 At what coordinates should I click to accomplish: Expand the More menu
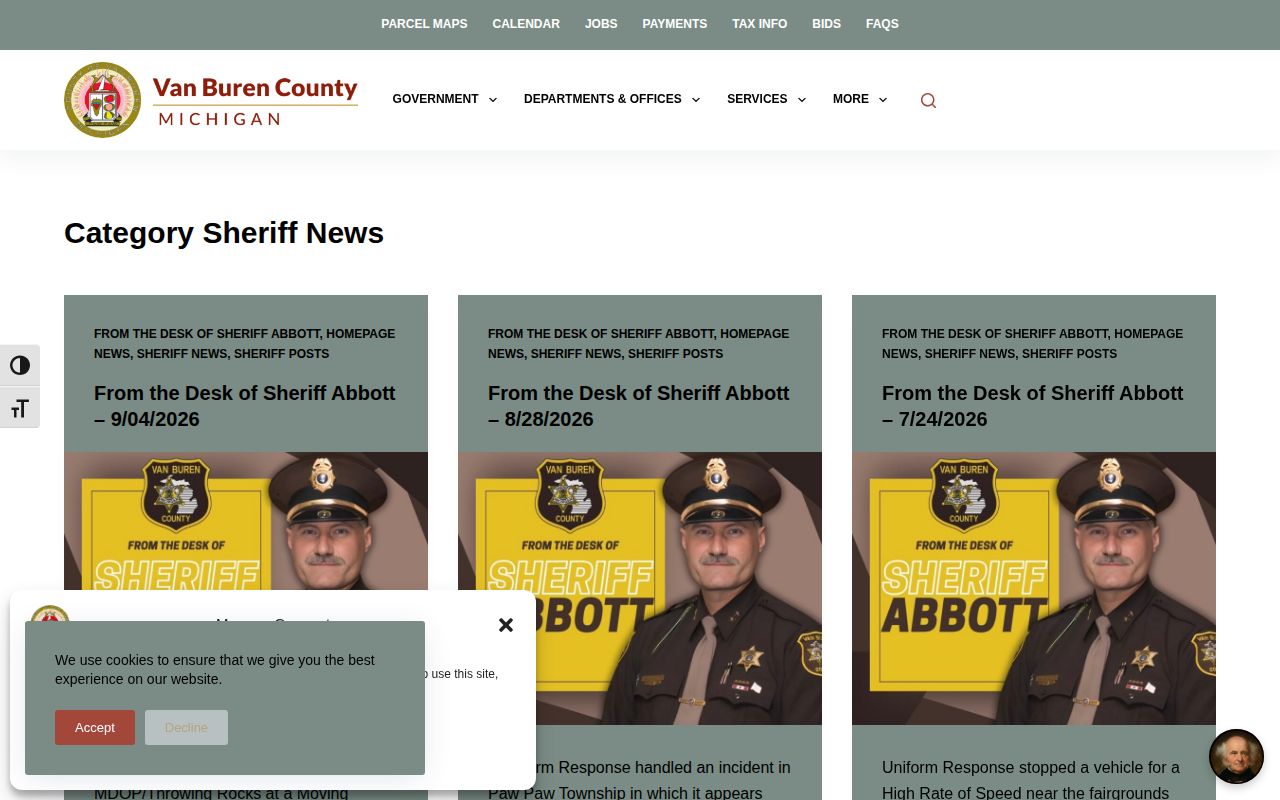859,99
